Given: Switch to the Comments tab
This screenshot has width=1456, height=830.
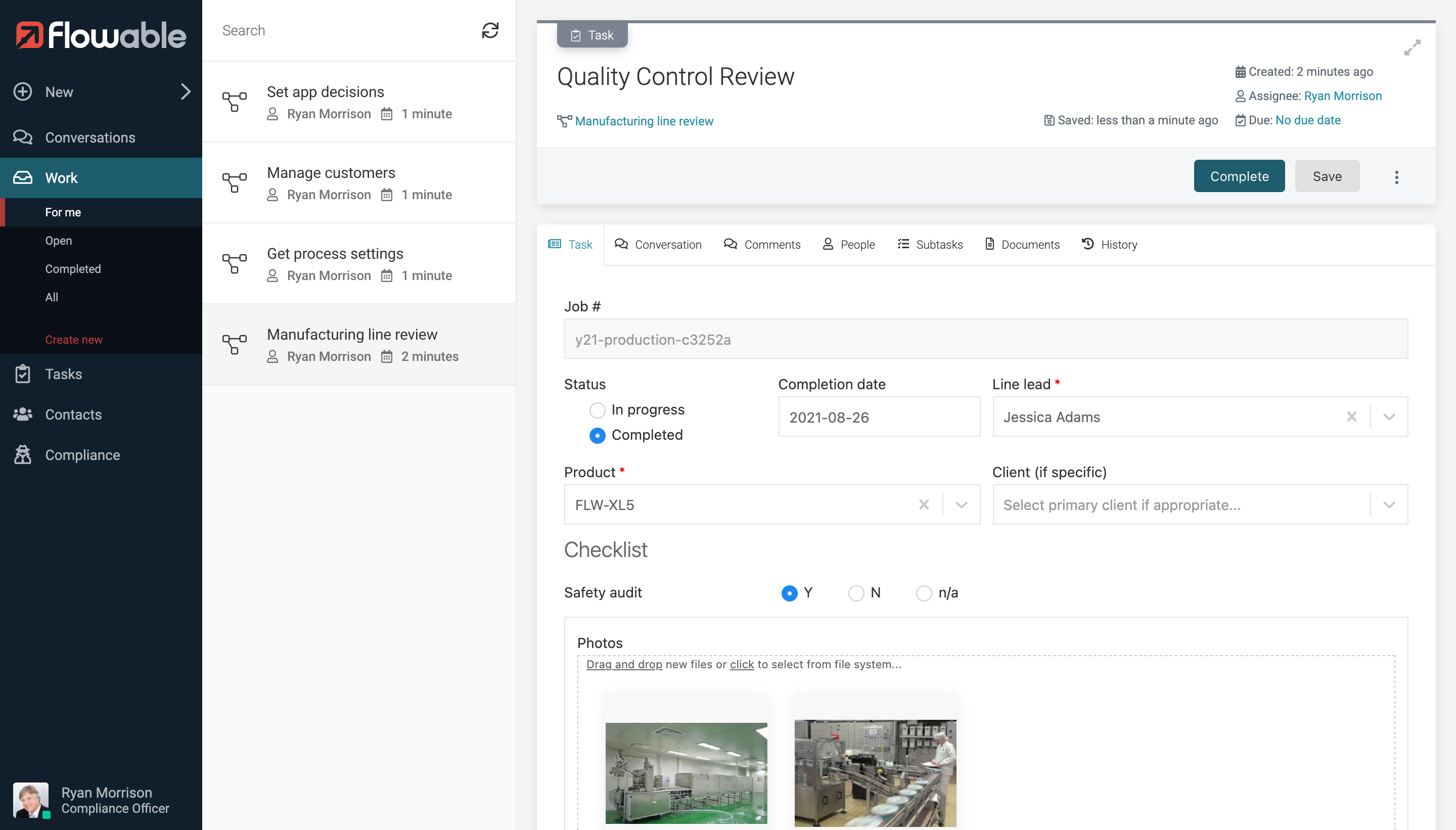Looking at the screenshot, I should tap(762, 245).
